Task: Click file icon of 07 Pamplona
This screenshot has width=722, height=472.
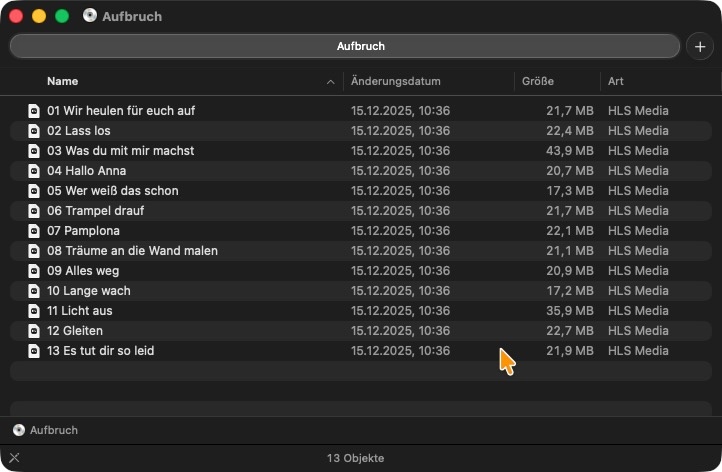Action: click(x=34, y=231)
